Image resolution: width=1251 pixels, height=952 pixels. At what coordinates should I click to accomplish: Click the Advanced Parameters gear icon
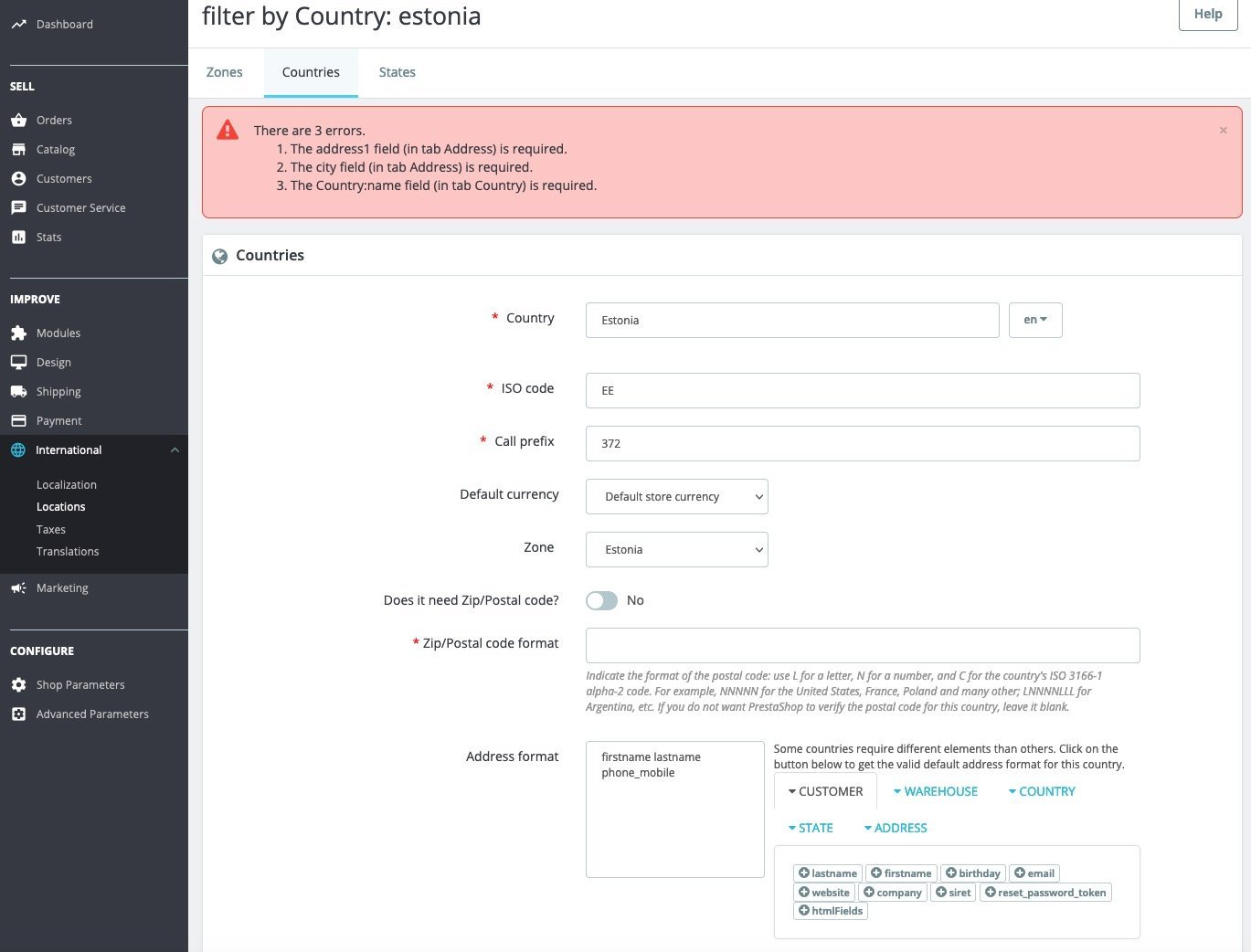tap(18, 714)
